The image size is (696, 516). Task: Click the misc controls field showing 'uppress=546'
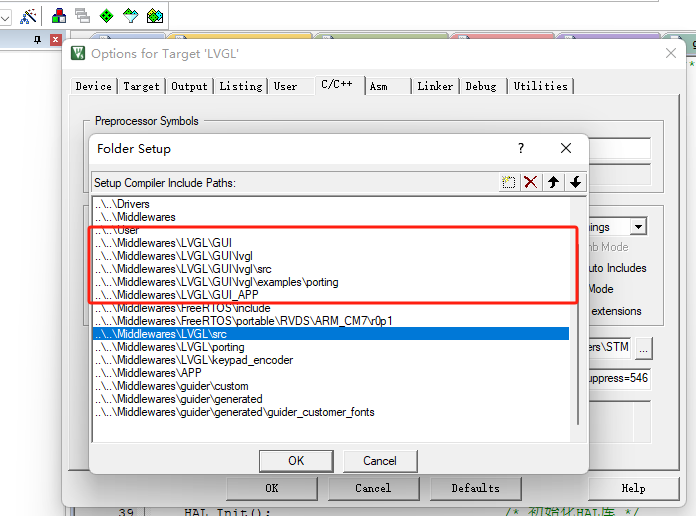point(620,378)
